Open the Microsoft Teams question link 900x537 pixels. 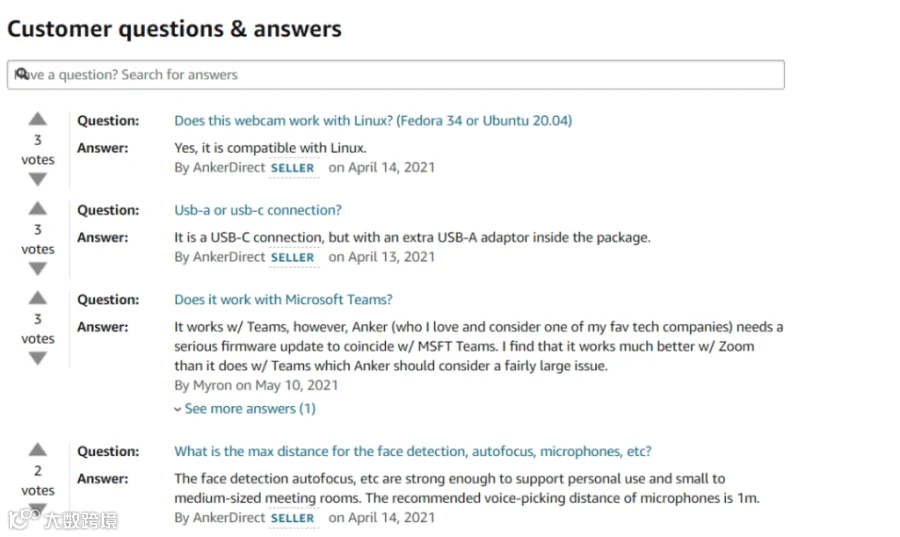(284, 299)
